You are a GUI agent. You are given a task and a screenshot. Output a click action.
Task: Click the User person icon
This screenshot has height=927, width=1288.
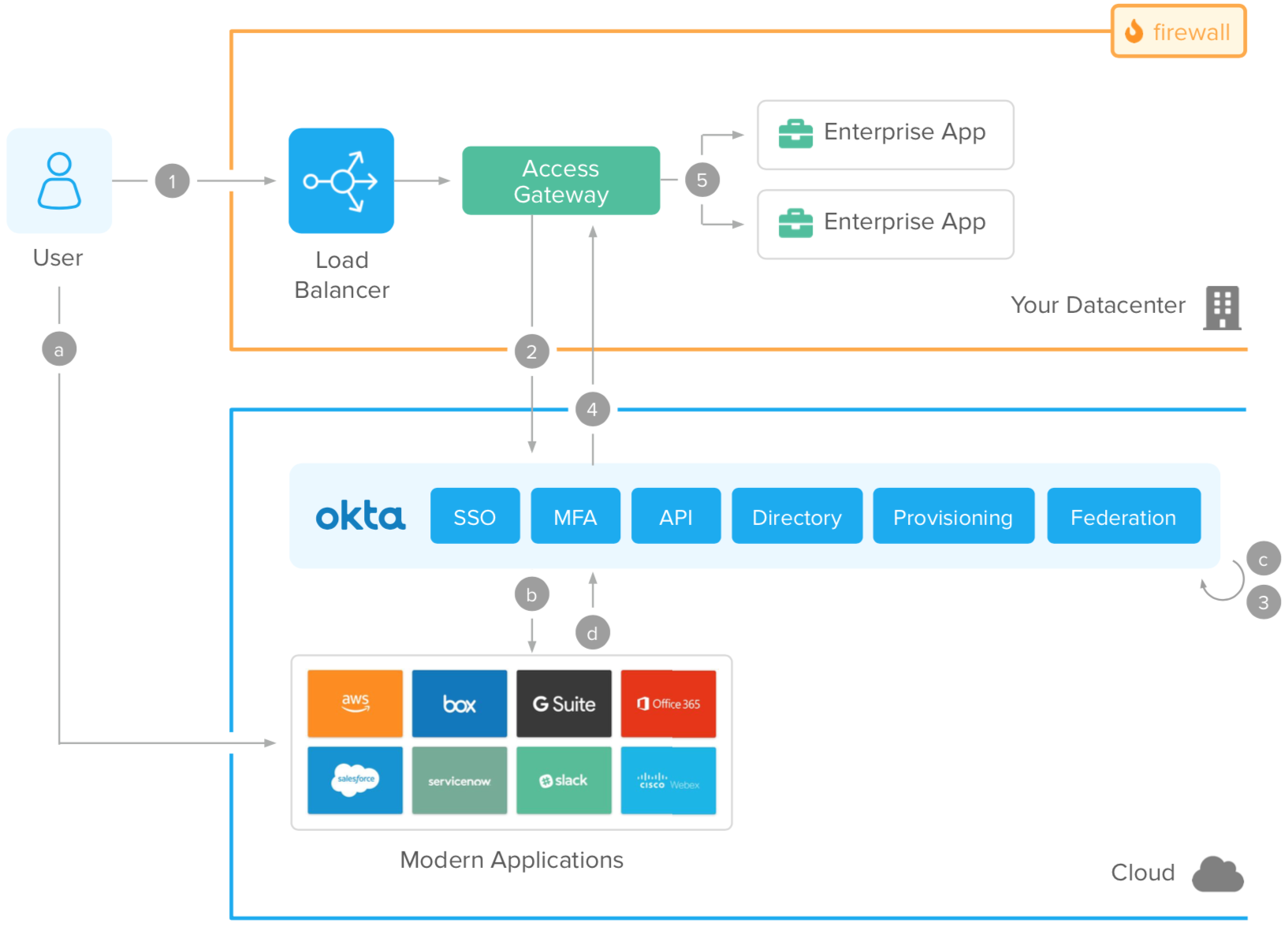pyautogui.click(x=59, y=181)
